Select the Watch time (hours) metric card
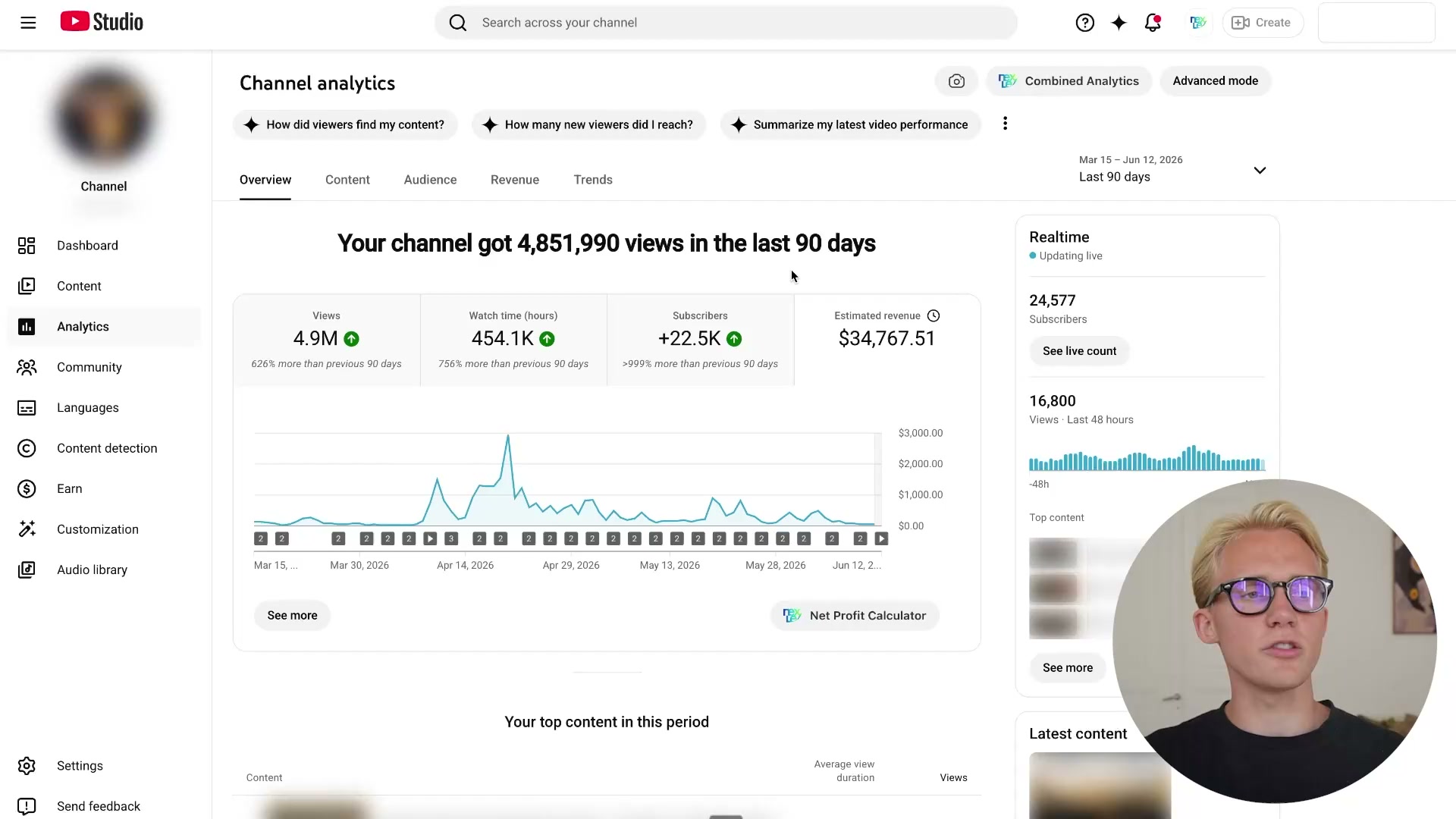The width and height of the screenshot is (1456, 819). coord(513,340)
